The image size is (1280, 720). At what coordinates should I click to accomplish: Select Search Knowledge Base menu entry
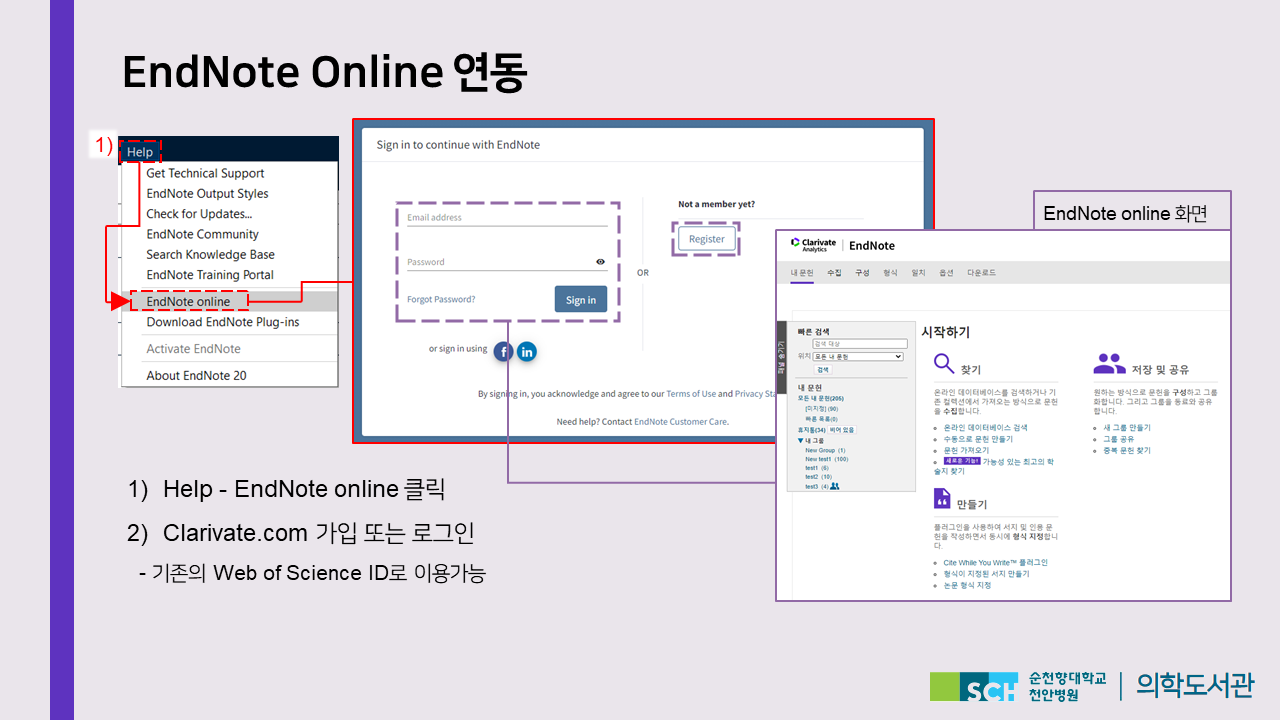click(210, 254)
